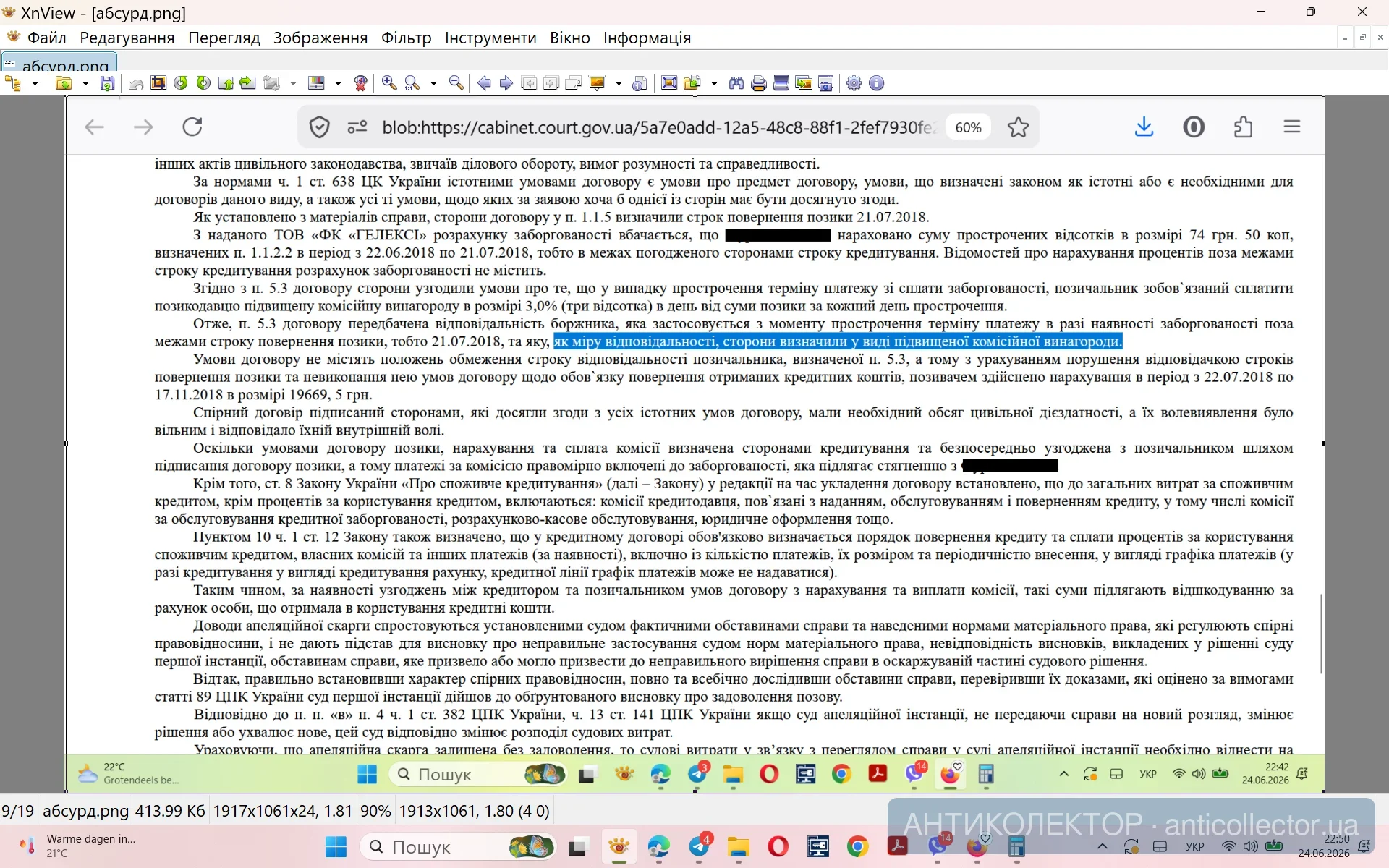Click the green right-arrow mirror icon
This screenshot has height=868, width=1389.
click(x=247, y=83)
